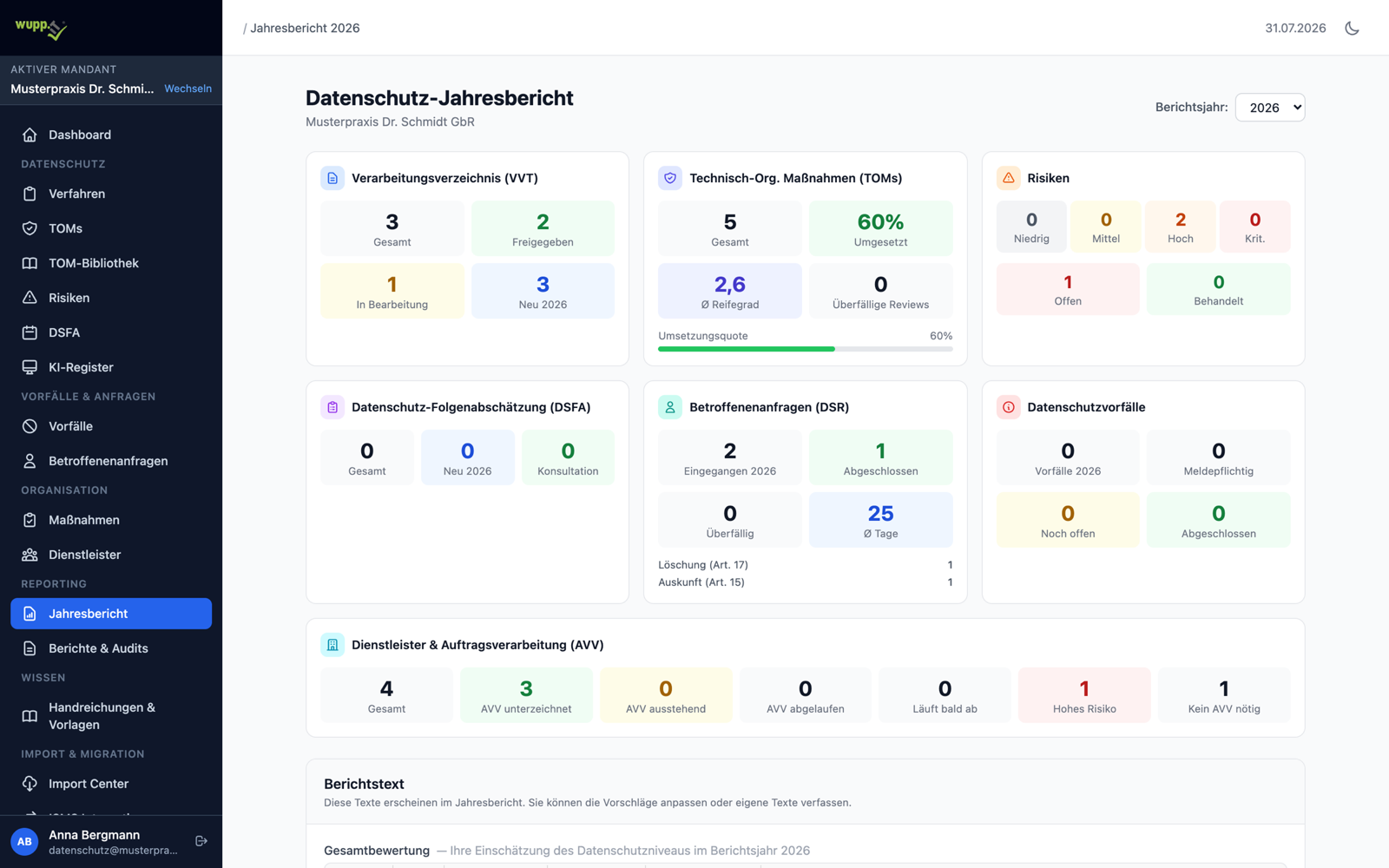Navigate to Risiken in the sidebar

coord(111,298)
